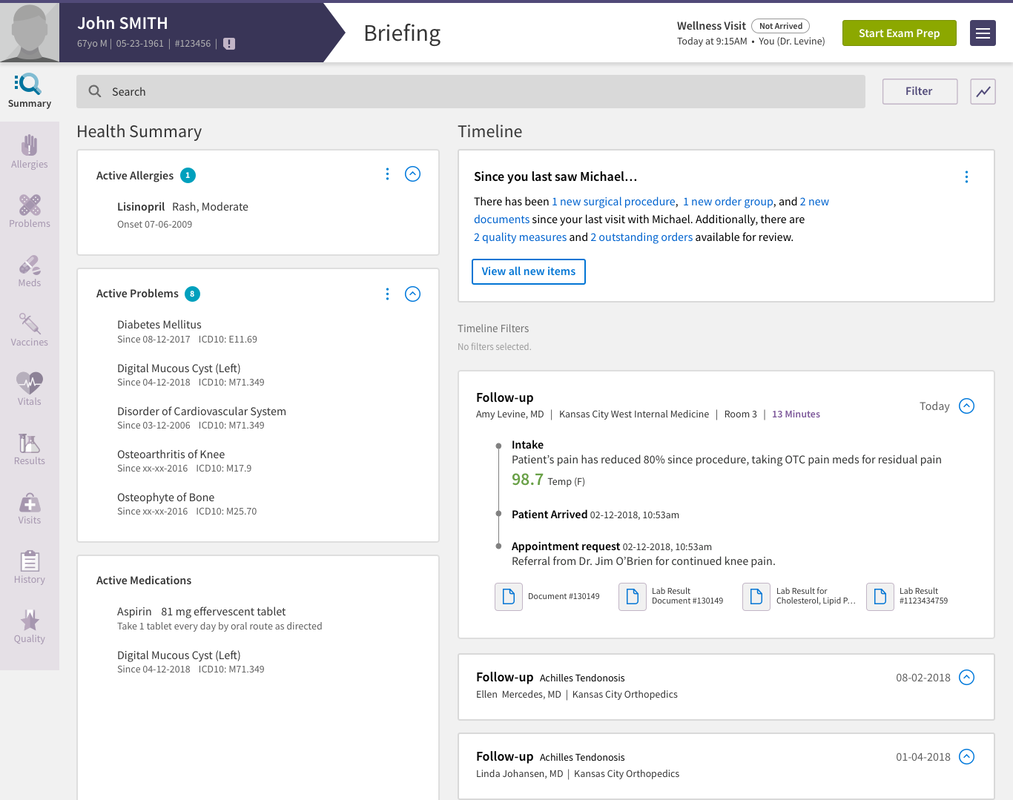Collapse today's Follow-up timeline entry
The image size is (1013, 800).
(966, 406)
